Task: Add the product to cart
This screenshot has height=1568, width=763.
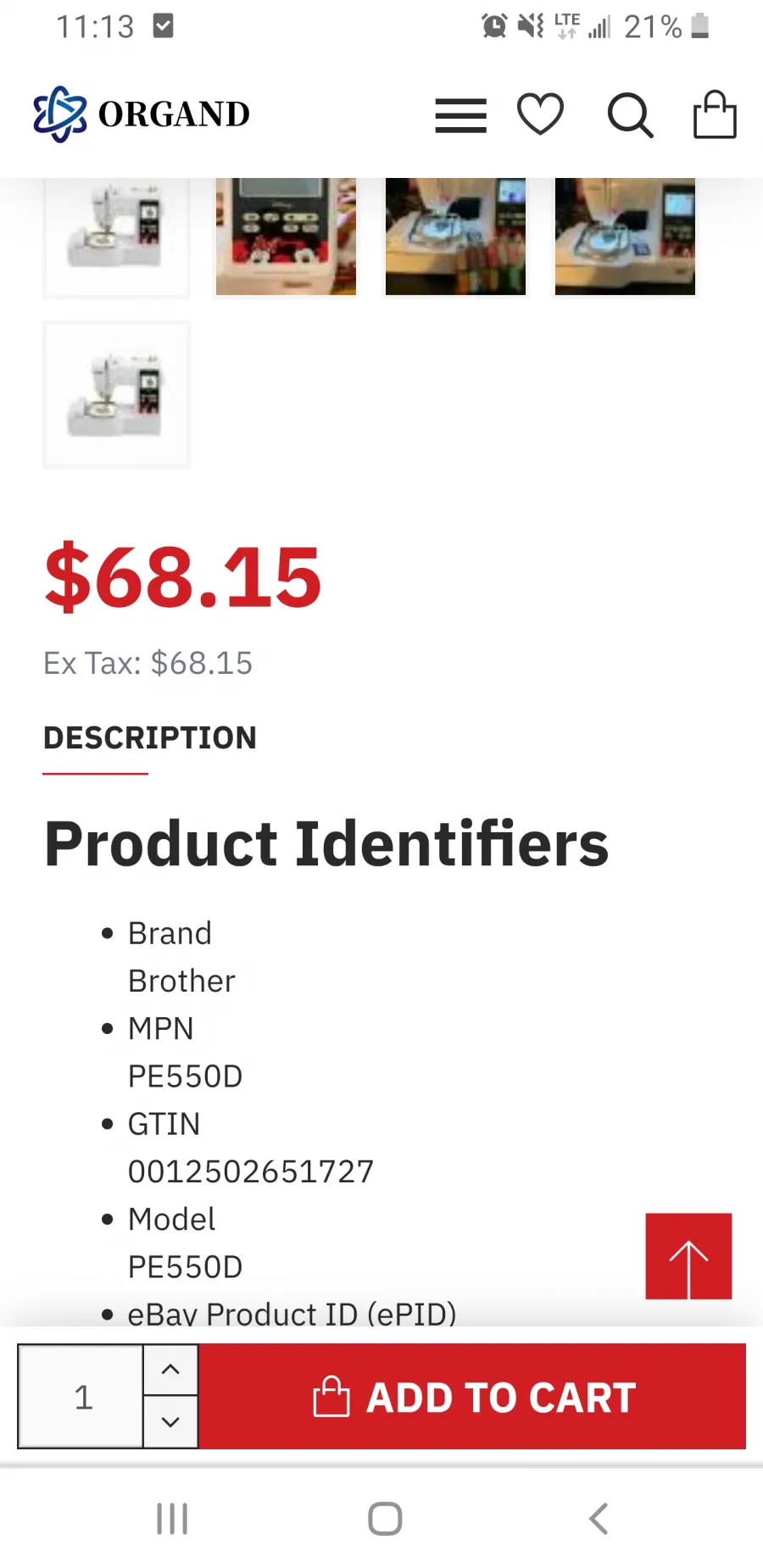Action: (472, 1397)
